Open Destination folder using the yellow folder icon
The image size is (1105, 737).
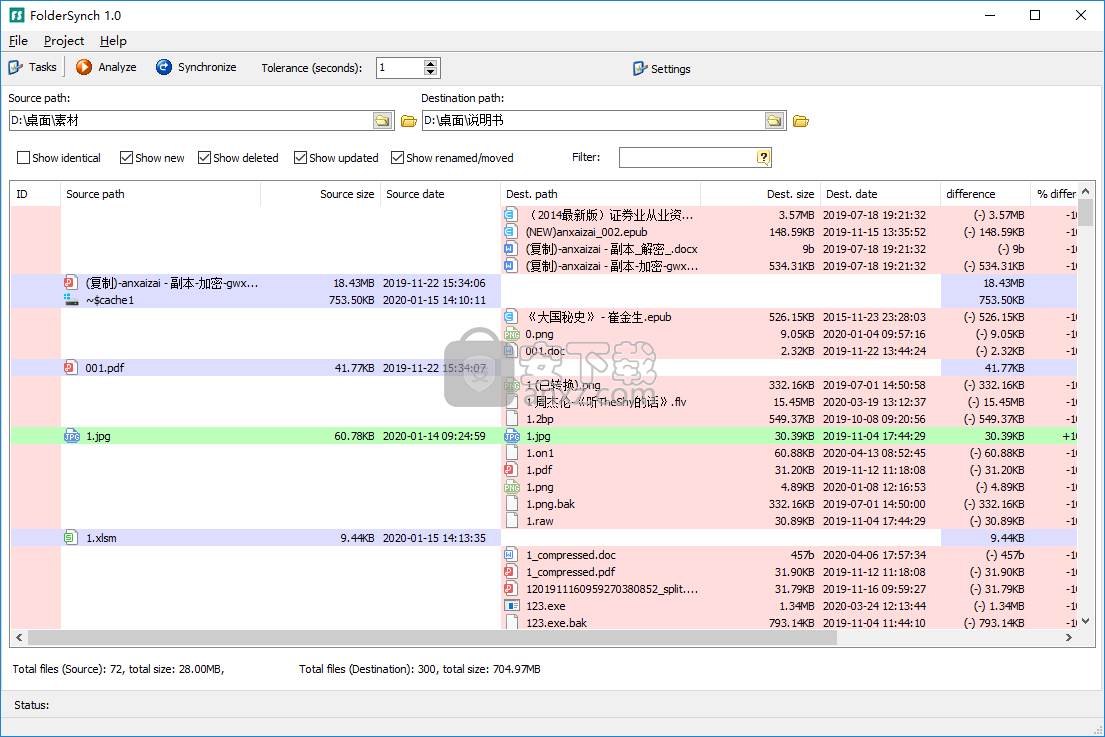coord(801,121)
